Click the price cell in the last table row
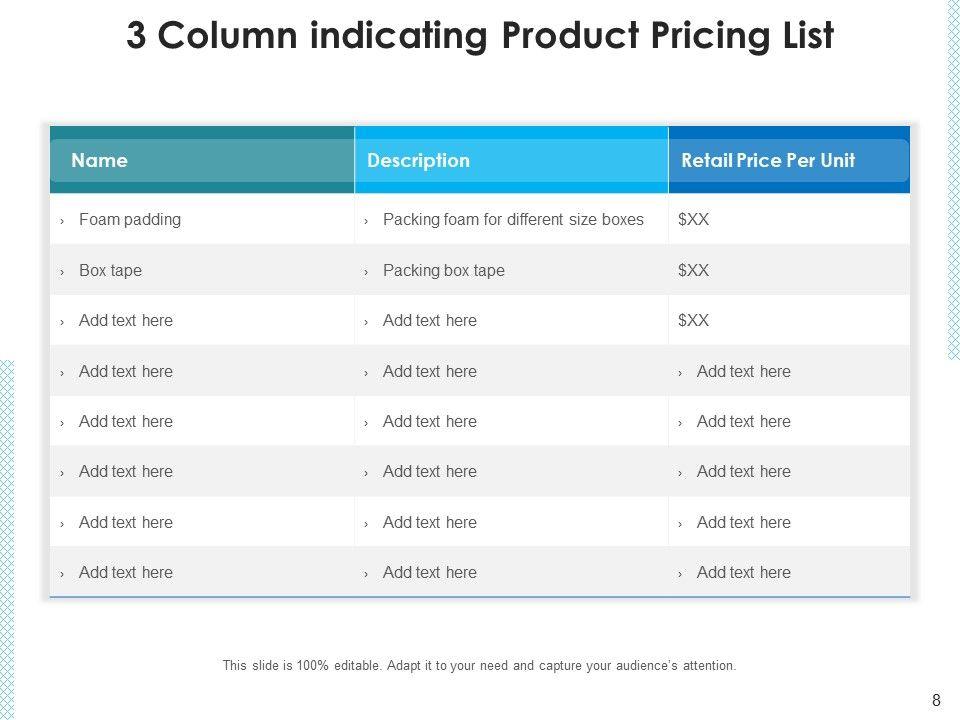 743,572
